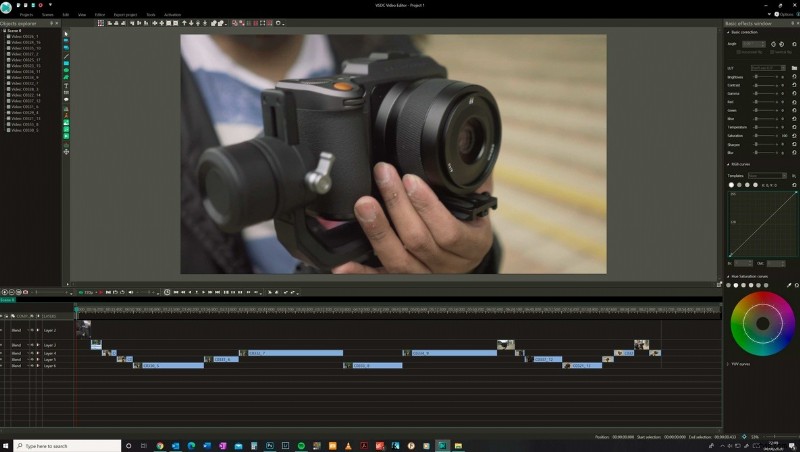Click the fullscreen frame icon in top toolbar
The image size is (800, 452).
click(x=262, y=23)
